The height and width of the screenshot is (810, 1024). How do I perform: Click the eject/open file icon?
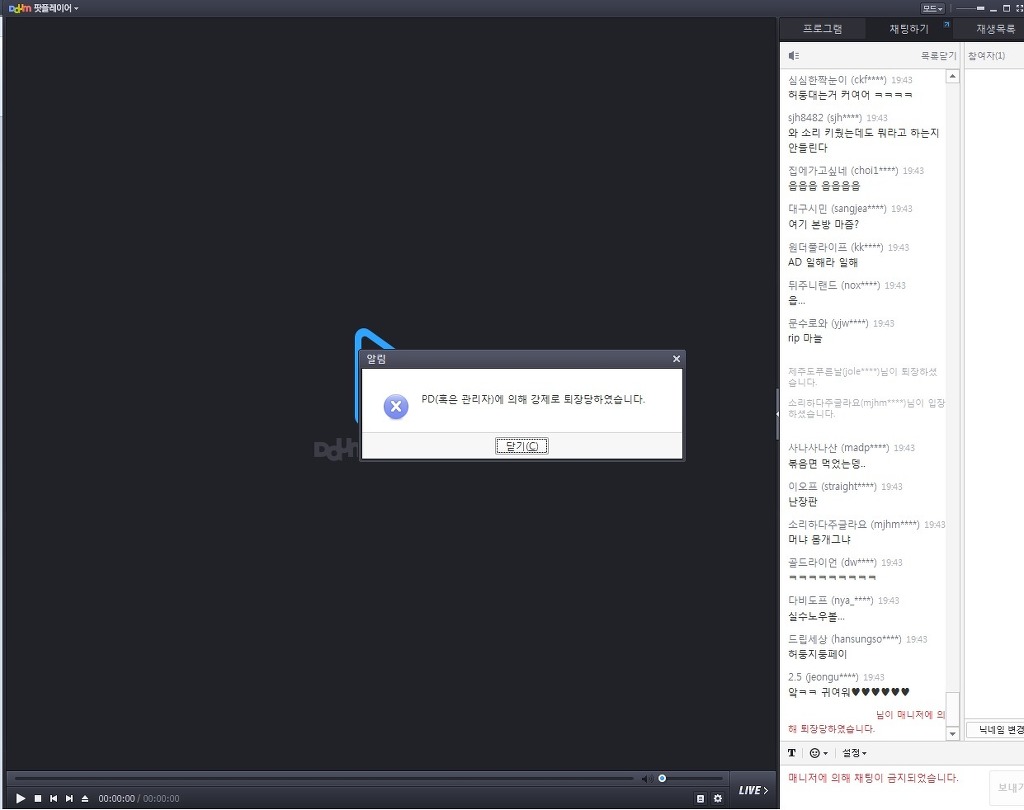(85, 798)
